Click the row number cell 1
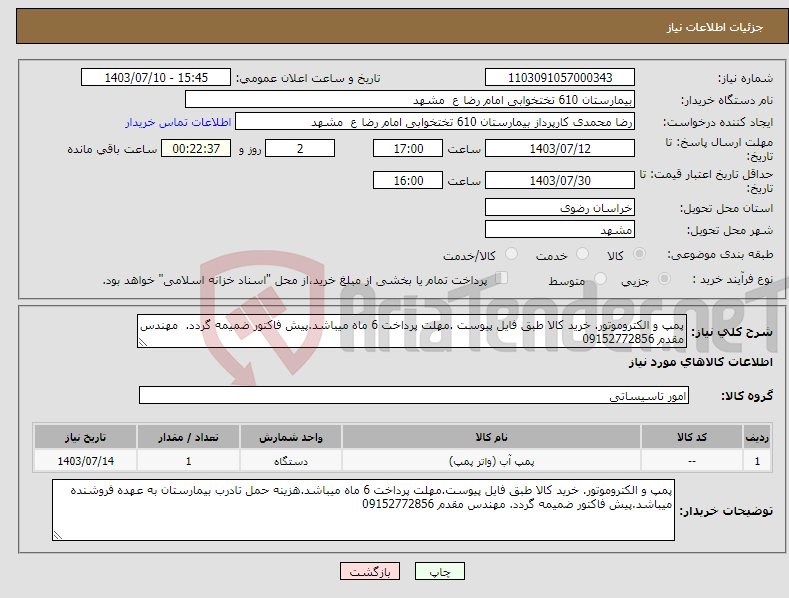 tap(757, 461)
